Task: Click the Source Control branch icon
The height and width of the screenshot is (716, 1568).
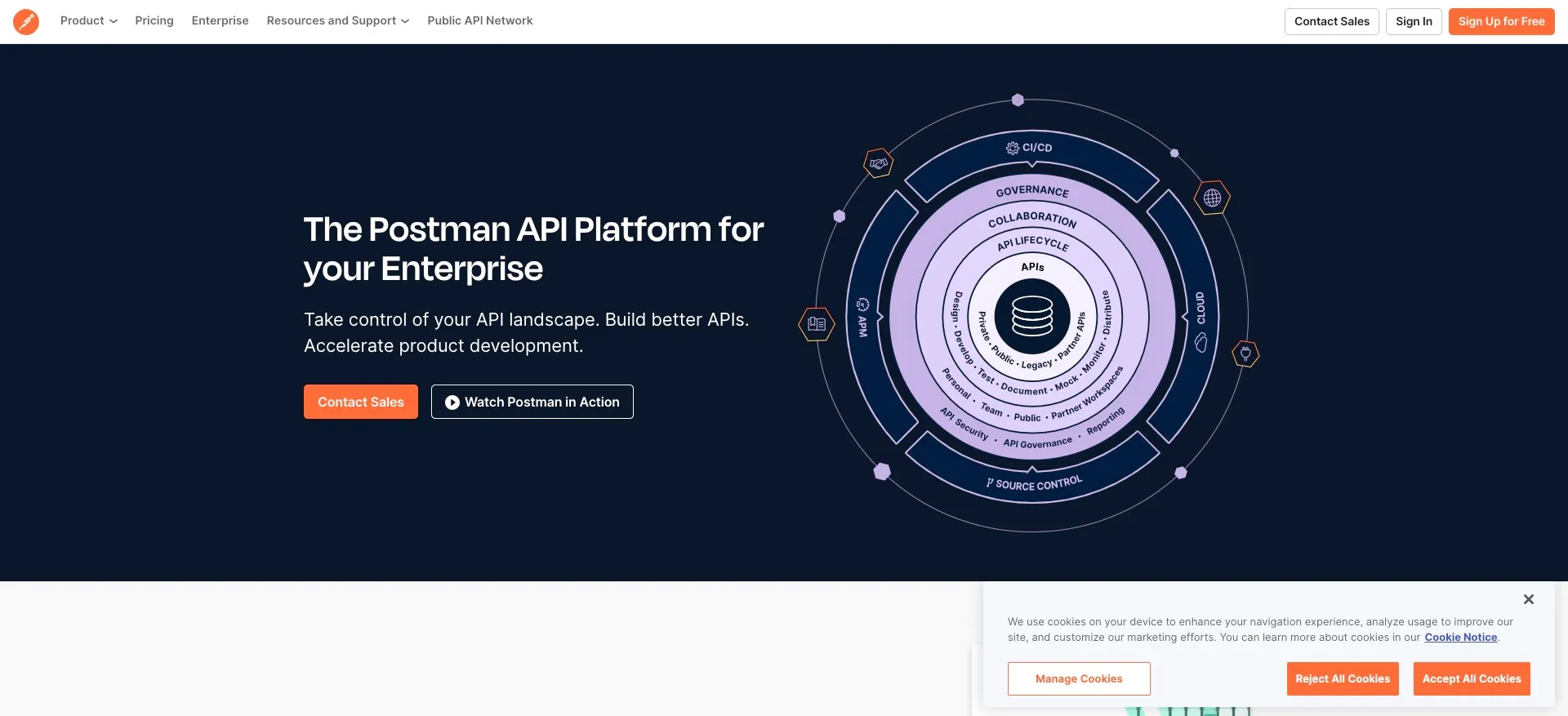Action: [x=990, y=483]
